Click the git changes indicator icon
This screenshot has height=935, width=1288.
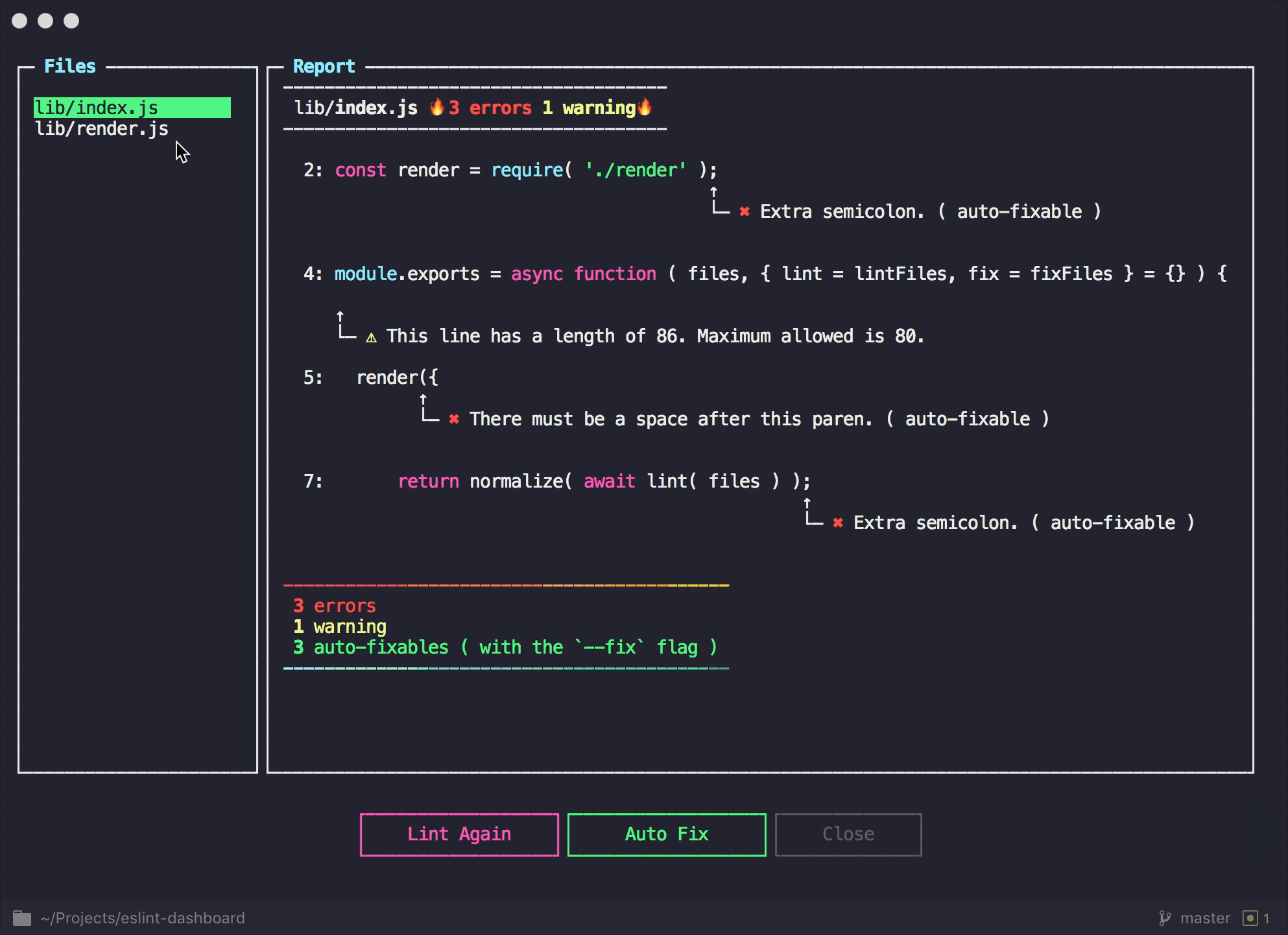coord(1250,918)
